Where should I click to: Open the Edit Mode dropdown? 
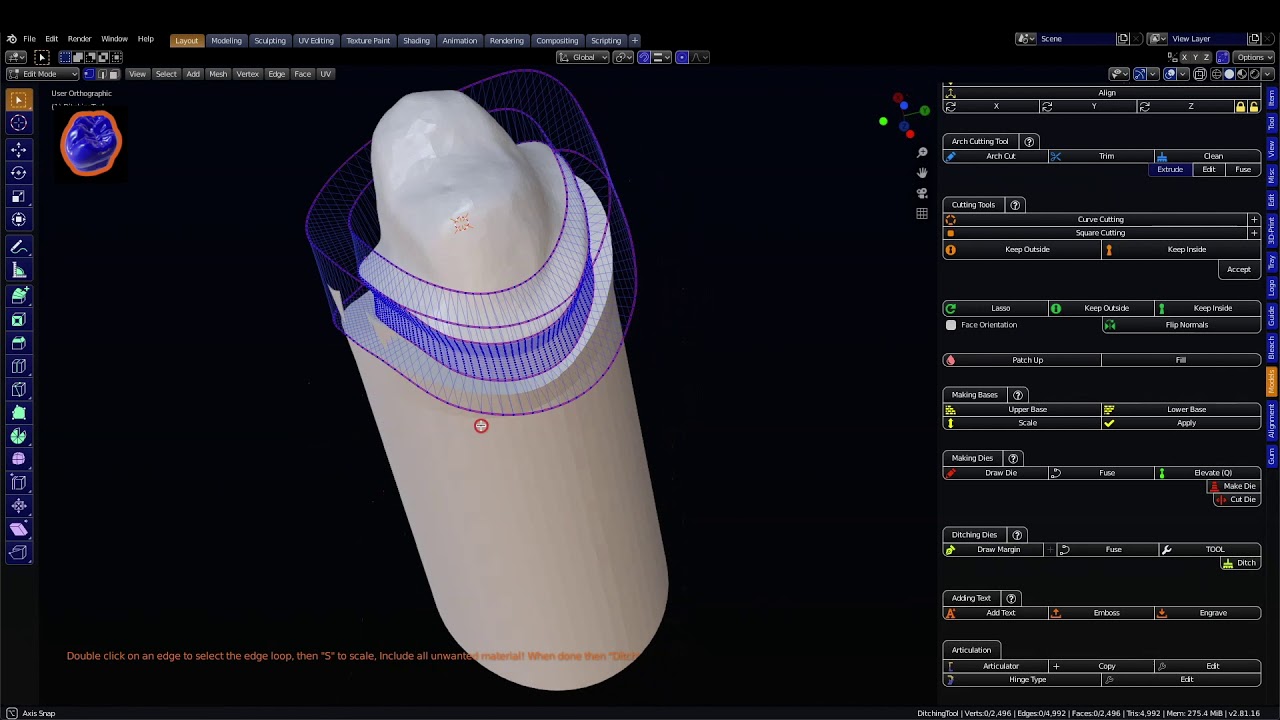(x=42, y=74)
